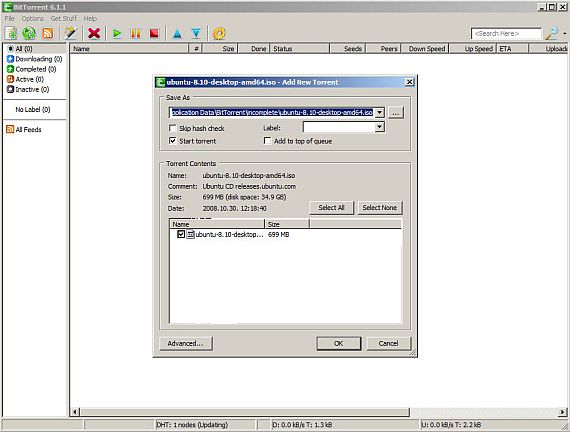
Task: Click the ISO file icon in contents list
Action: pos(190,235)
